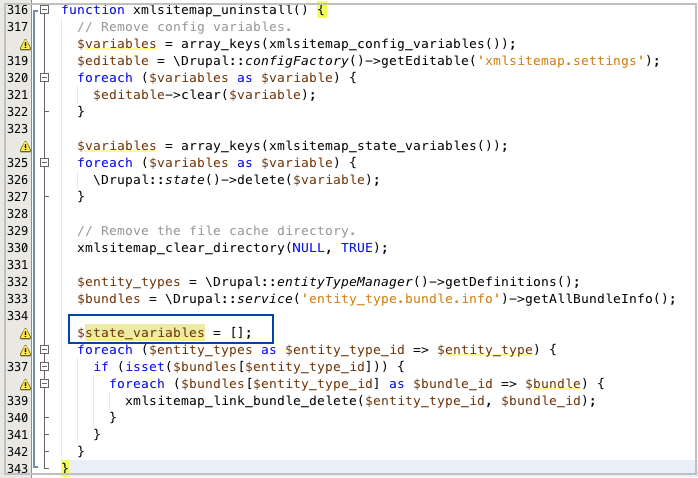Click the warning icon beside the $state_variables = [] line
The width and height of the screenshot is (698, 478).
pyautogui.click(x=25, y=333)
